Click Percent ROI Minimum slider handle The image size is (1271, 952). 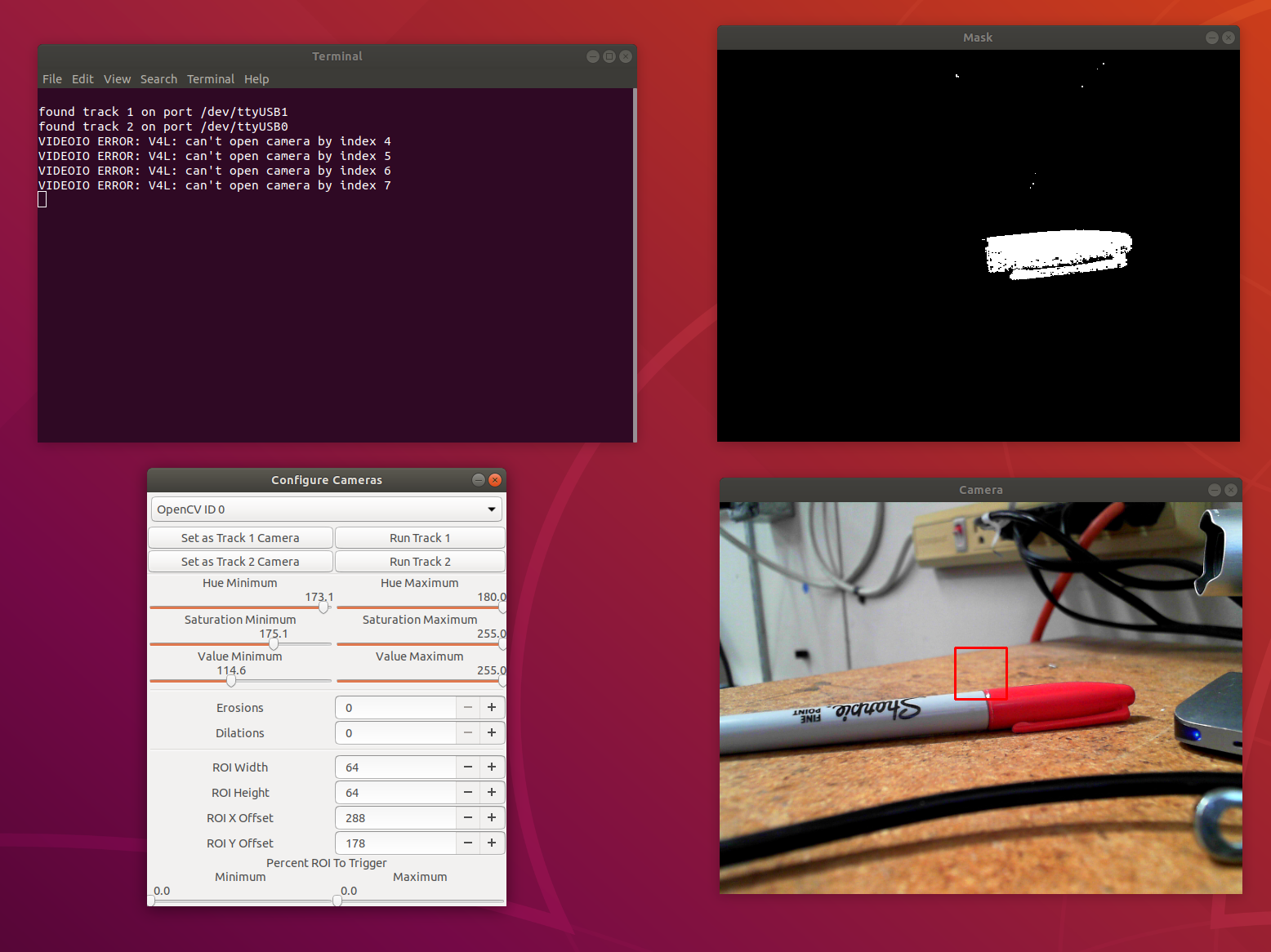point(151,901)
